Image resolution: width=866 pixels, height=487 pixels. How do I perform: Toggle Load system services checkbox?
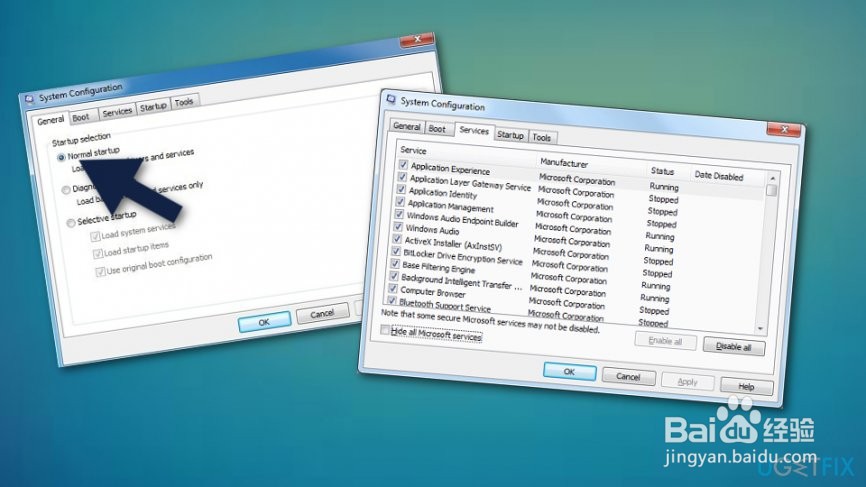pos(95,236)
